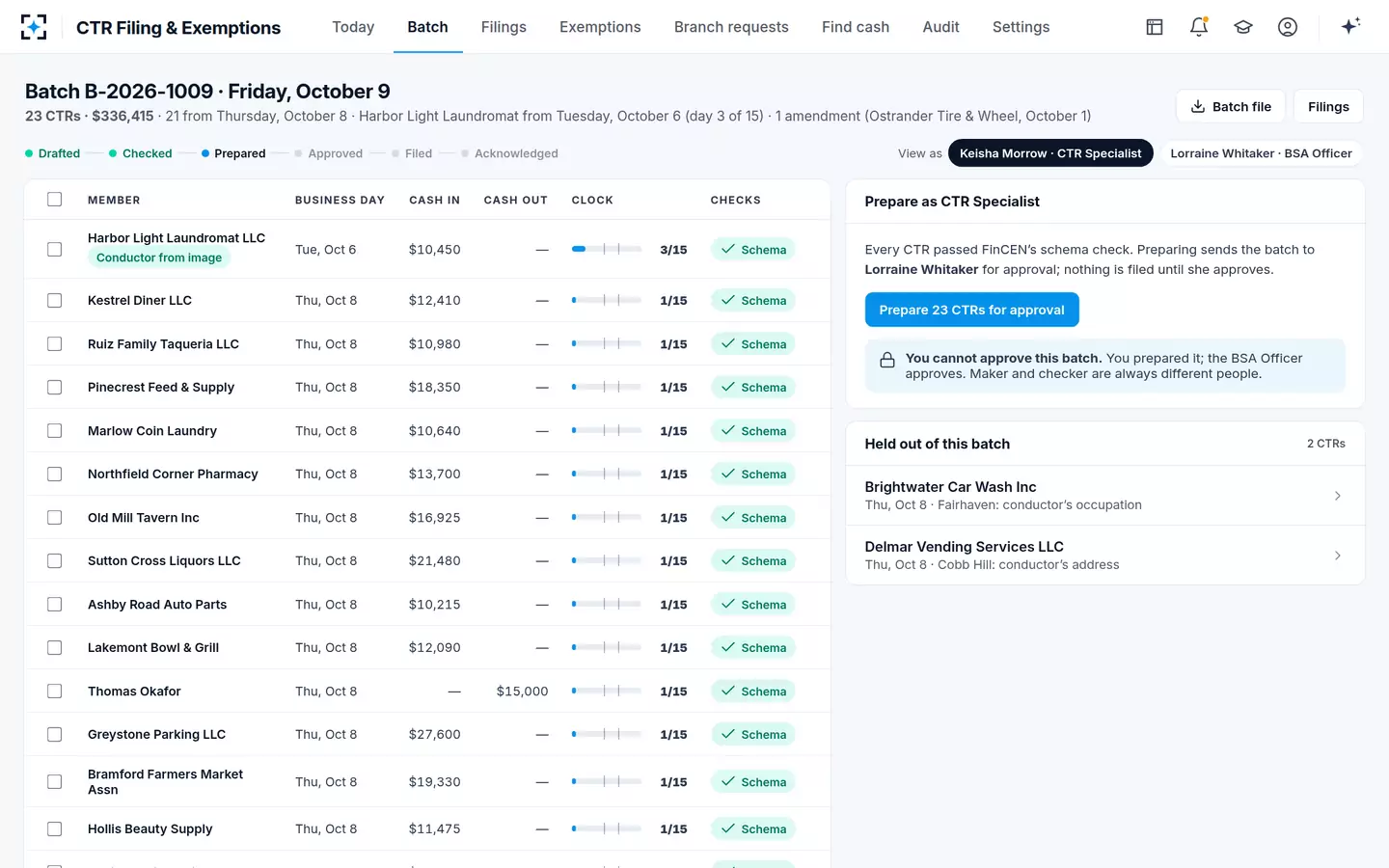Click the Drafted stage dot
1389x868 pixels.
[x=29, y=153]
